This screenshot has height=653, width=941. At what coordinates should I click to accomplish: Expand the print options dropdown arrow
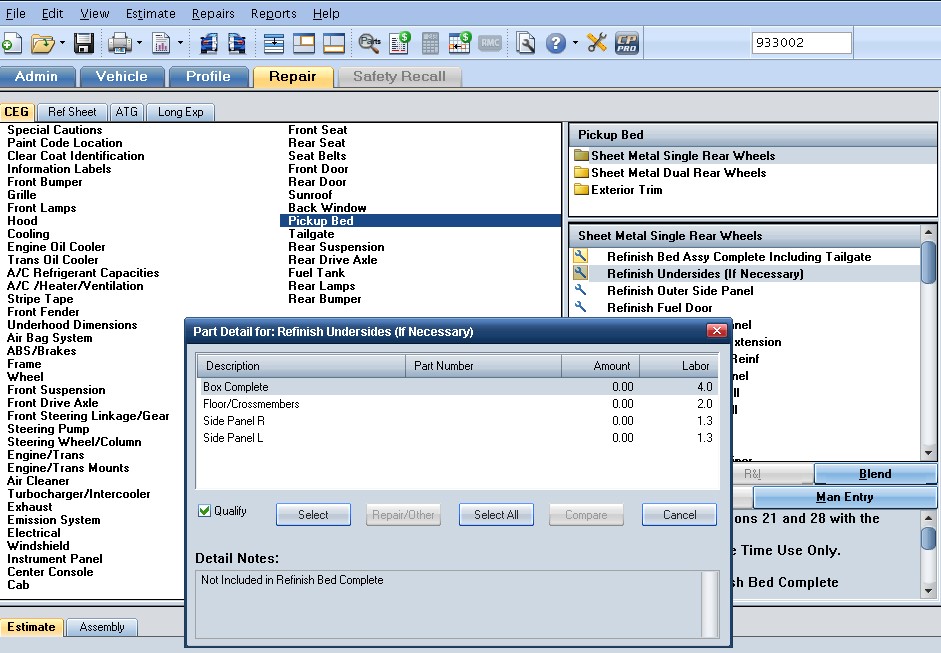(139, 43)
